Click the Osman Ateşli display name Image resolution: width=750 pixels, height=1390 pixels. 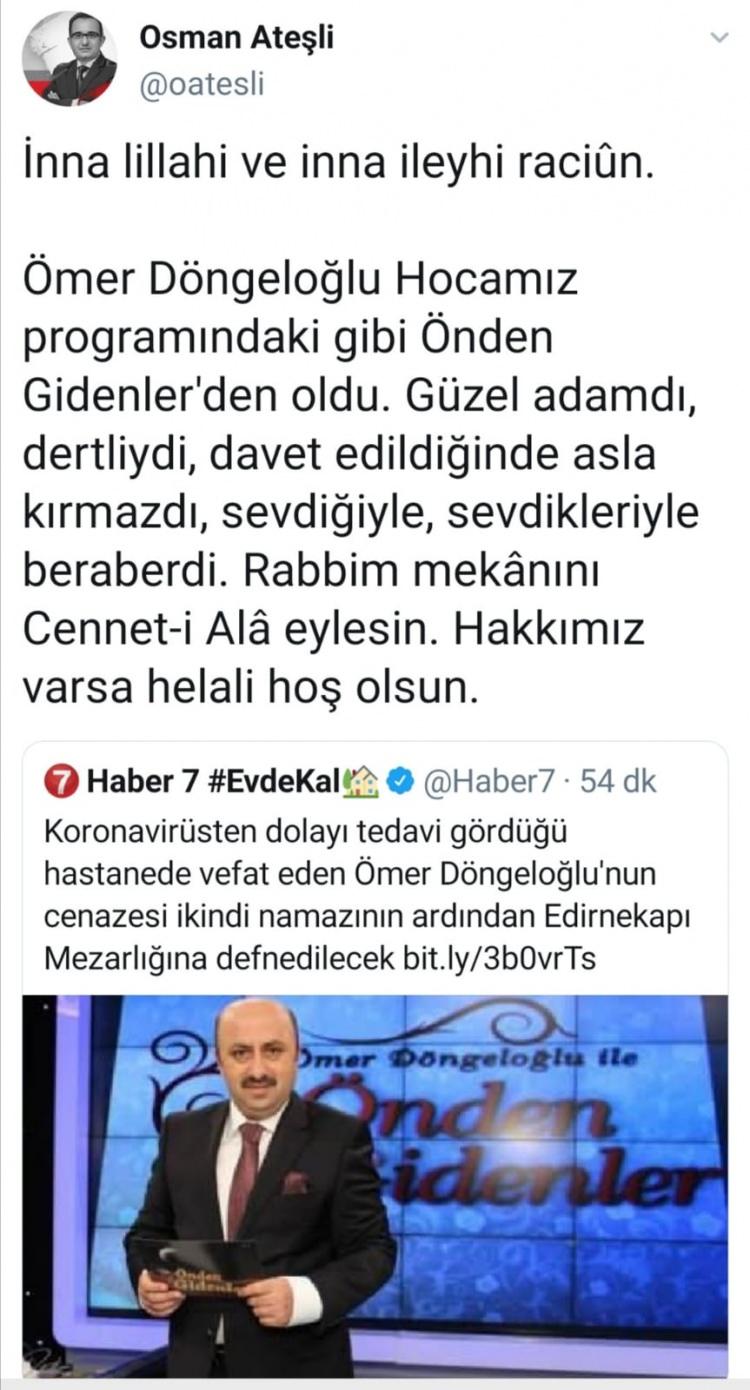[236, 38]
